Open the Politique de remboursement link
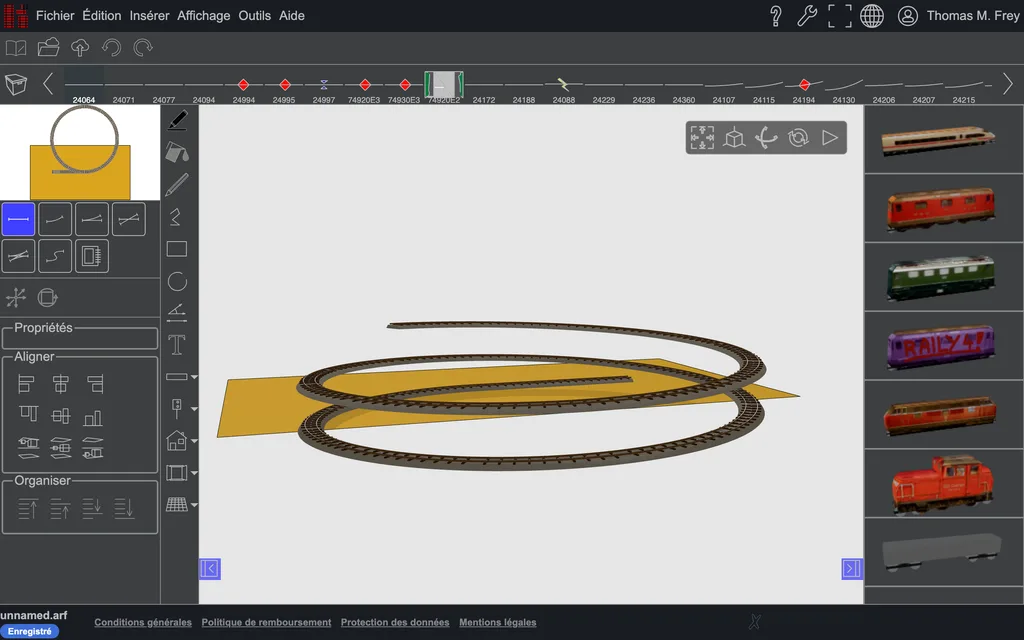Screen dimensions: 1024x640 coord(266,622)
